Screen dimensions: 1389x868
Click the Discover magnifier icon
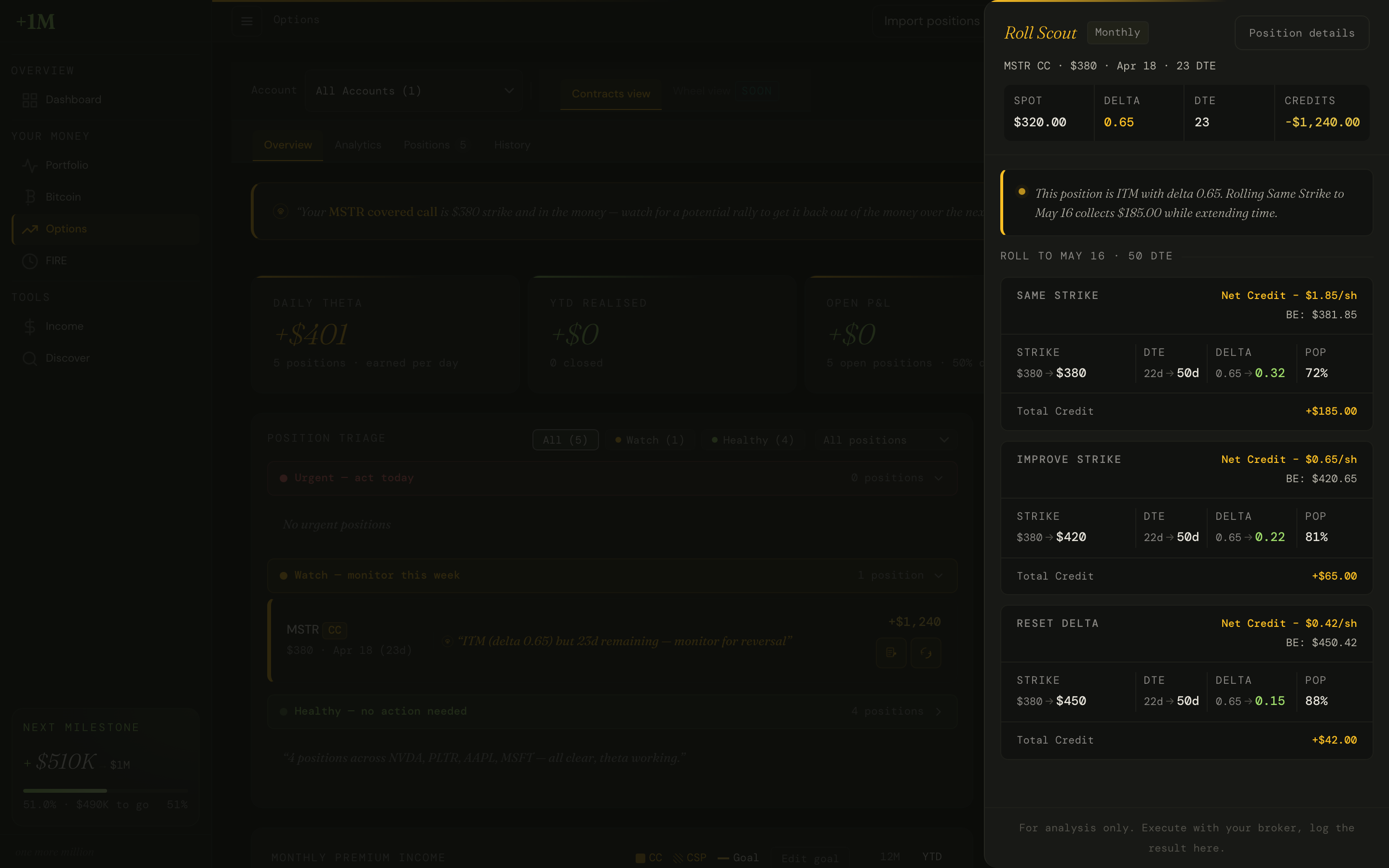coord(30,358)
